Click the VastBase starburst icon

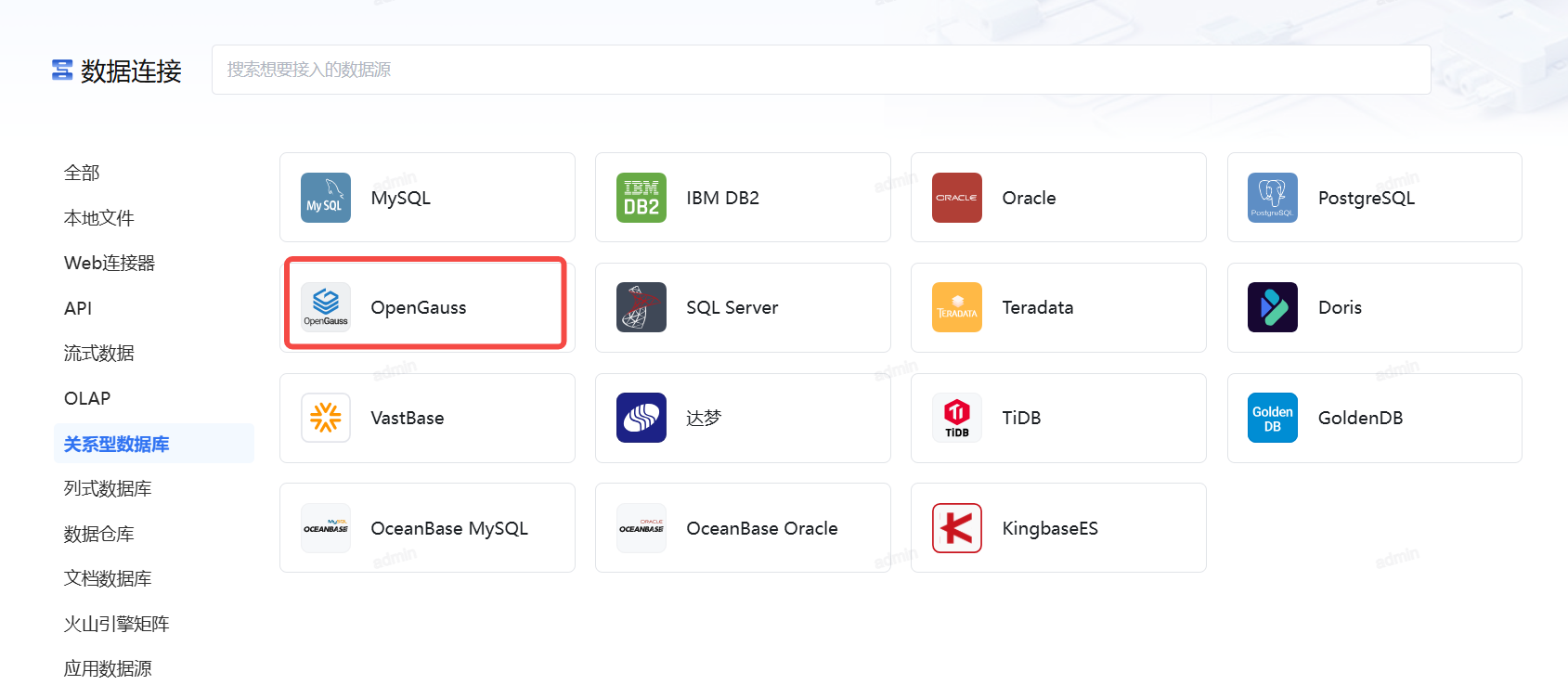click(326, 418)
